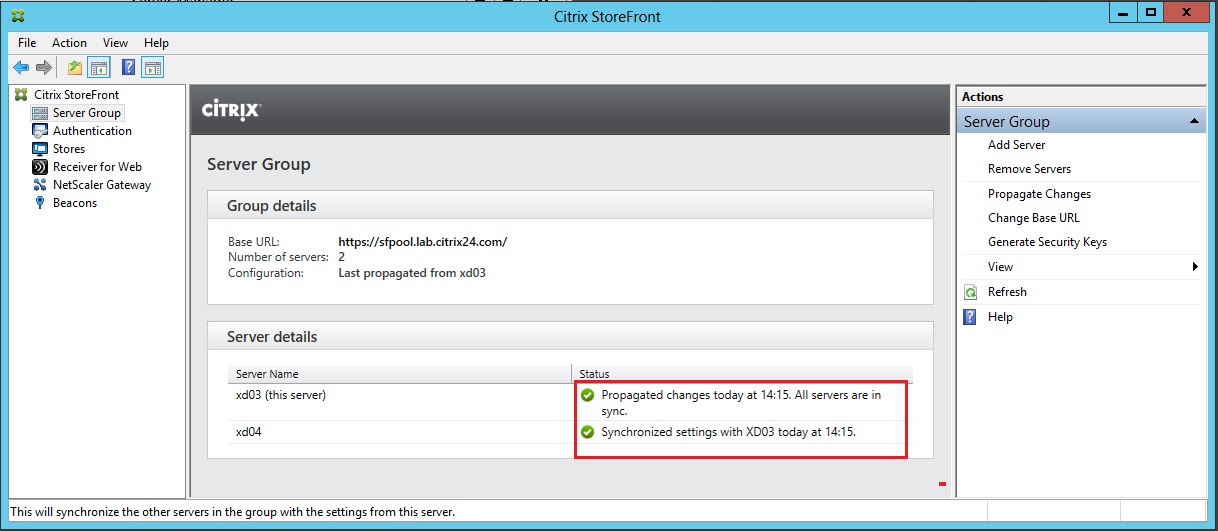Click green check icon for xd04 status
This screenshot has width=1218, height=531.
pos(588,432)
